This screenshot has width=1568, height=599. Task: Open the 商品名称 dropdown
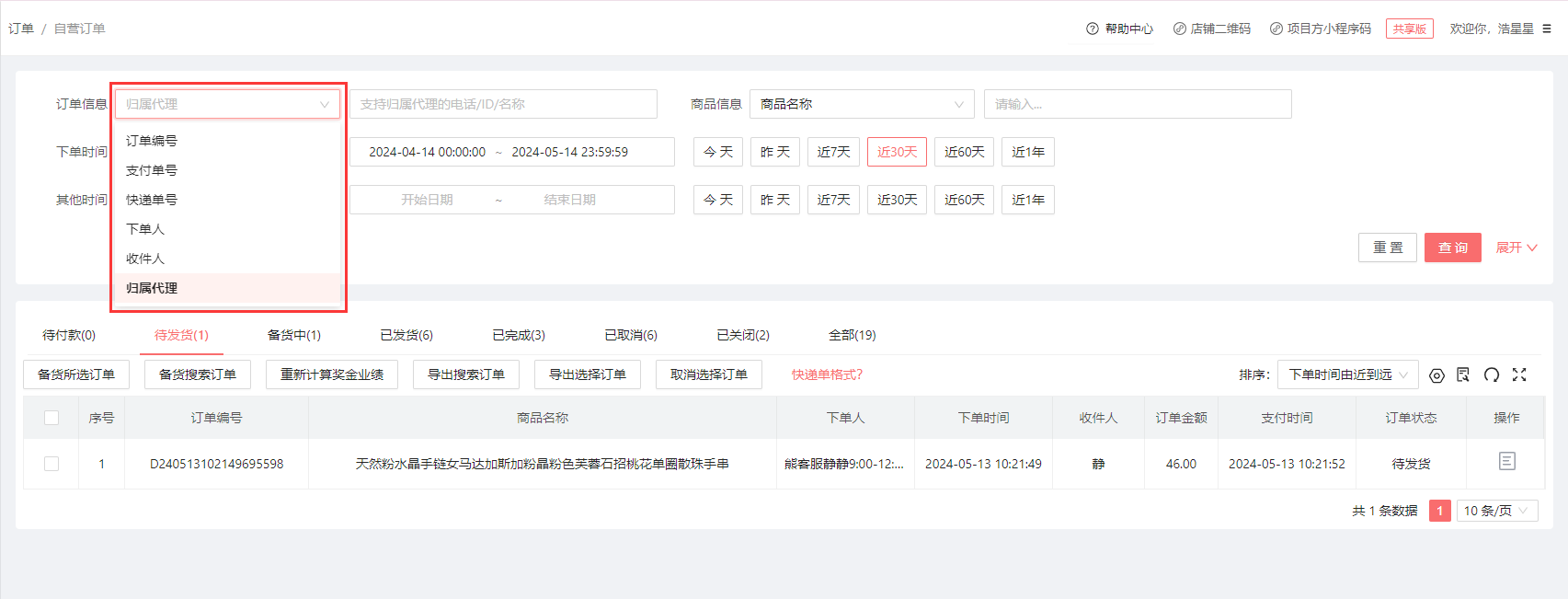pos(861,104)
